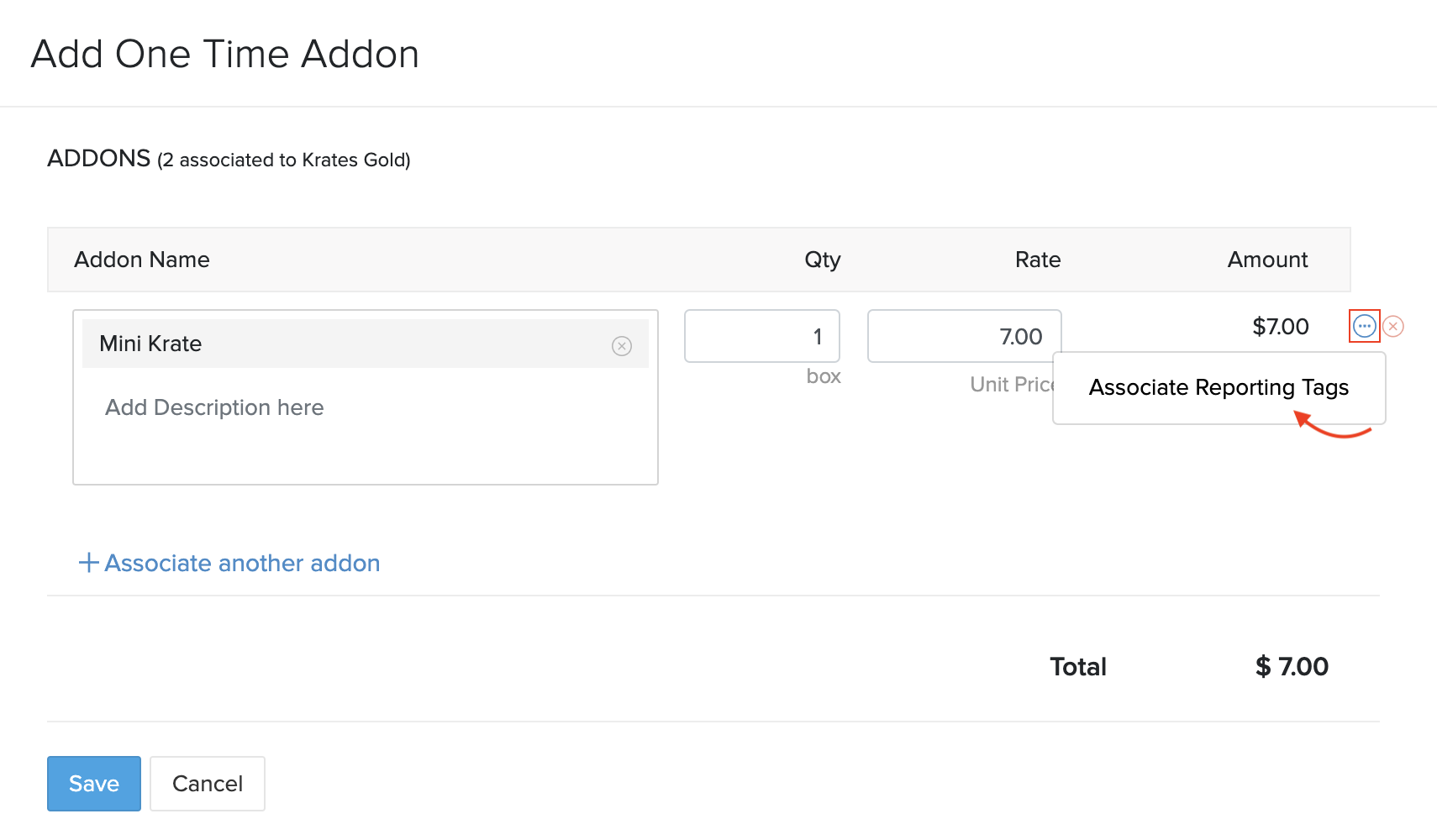Focus the Mini Krate addon name field
Viewport: 1437px width, 840px height.
point(336,344)
